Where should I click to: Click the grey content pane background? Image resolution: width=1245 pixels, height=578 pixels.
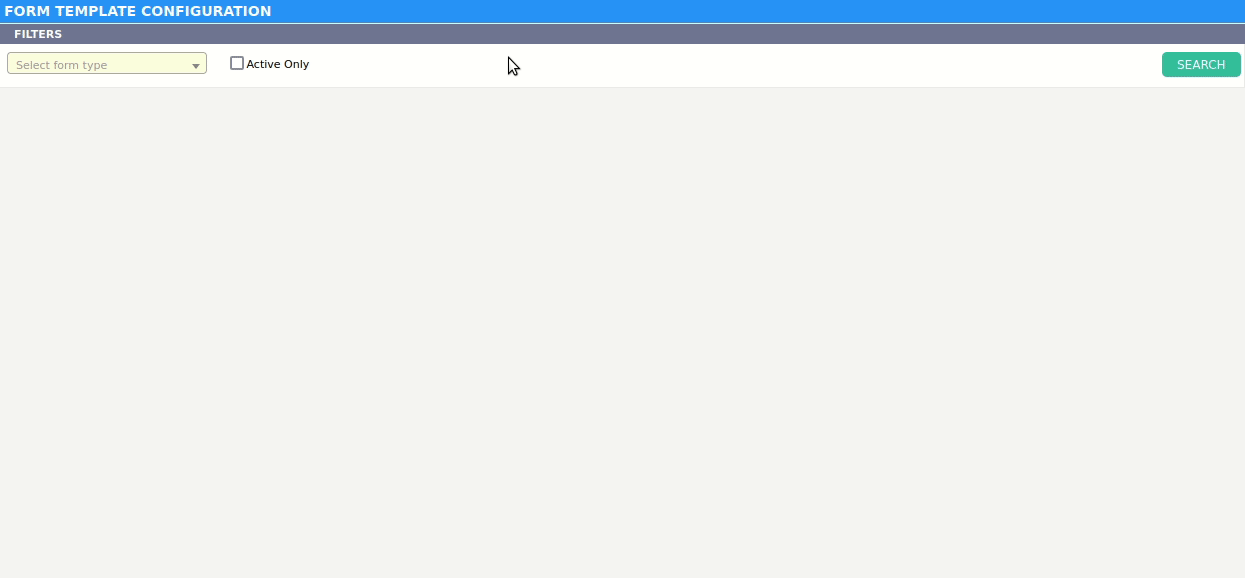[622, 332]
